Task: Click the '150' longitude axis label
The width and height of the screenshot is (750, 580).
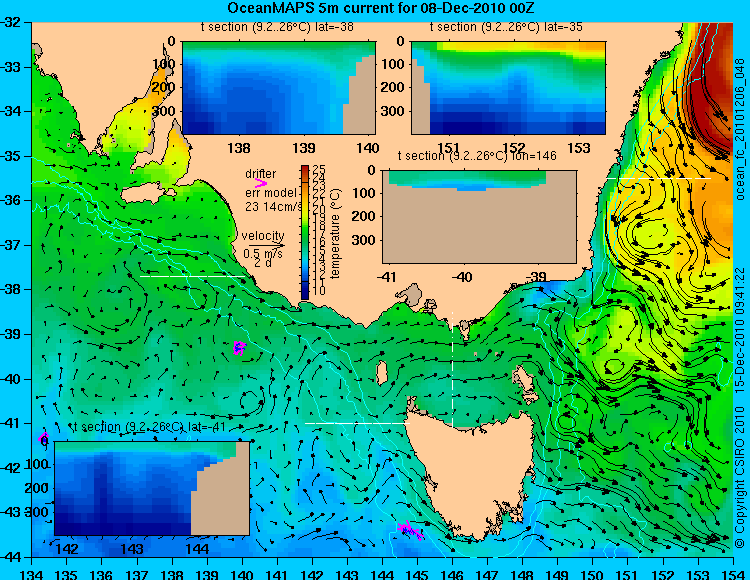Action: click(x=593, y=574)
